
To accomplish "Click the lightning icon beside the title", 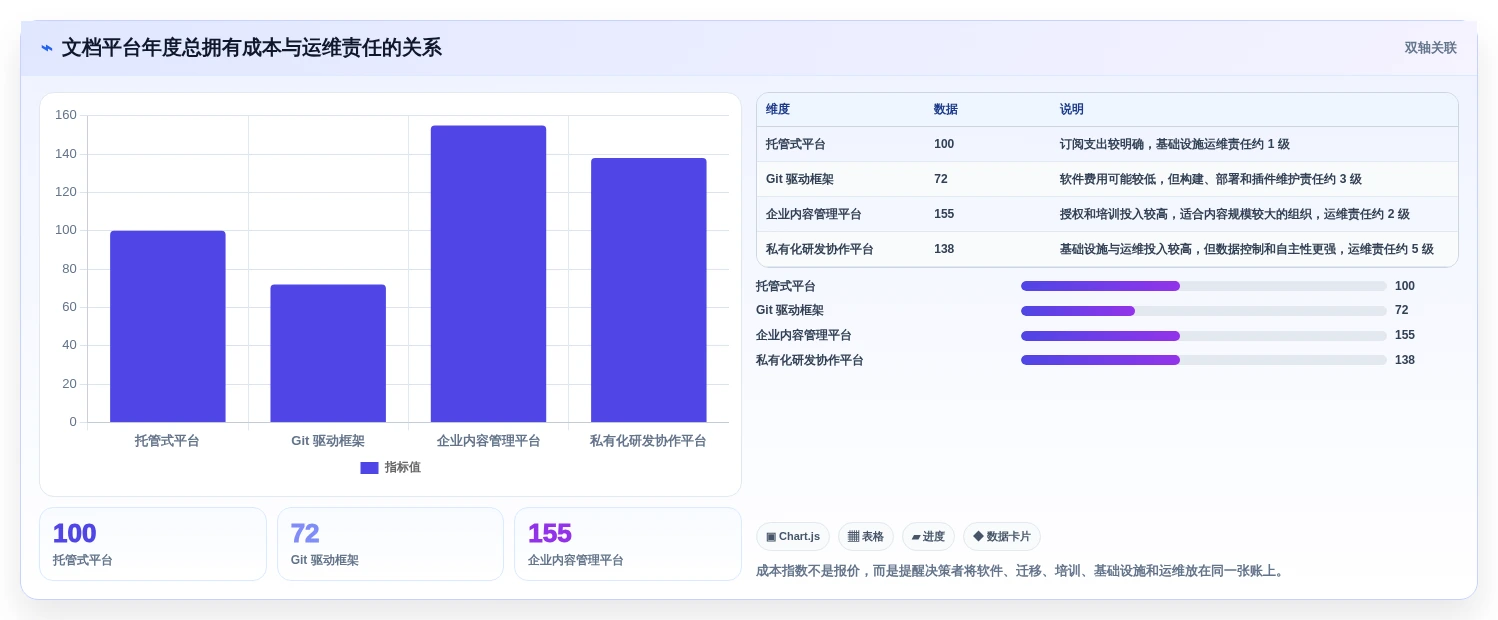I will (x=47, y=48).
